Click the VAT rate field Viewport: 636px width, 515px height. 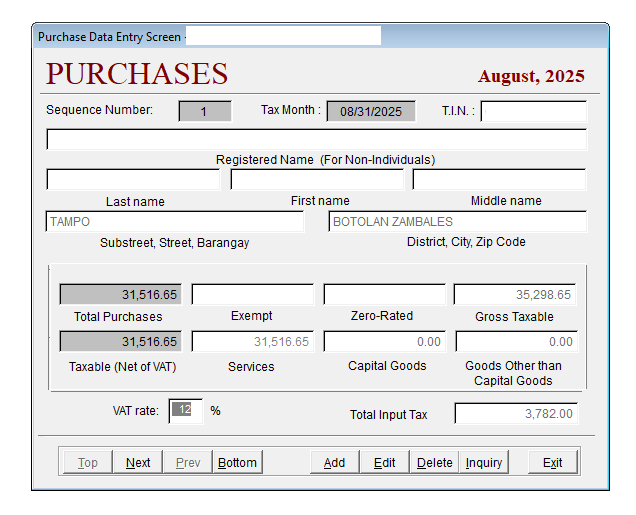[x=185, y=410]
